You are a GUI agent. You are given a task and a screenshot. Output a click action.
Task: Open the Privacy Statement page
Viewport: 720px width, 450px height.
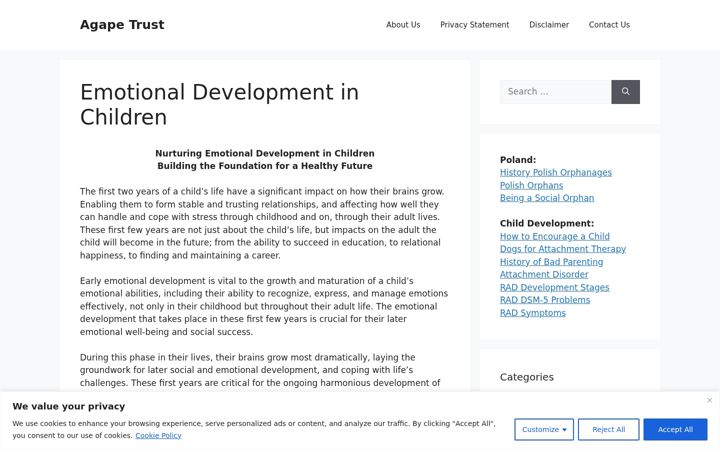(x=475, y=25)
